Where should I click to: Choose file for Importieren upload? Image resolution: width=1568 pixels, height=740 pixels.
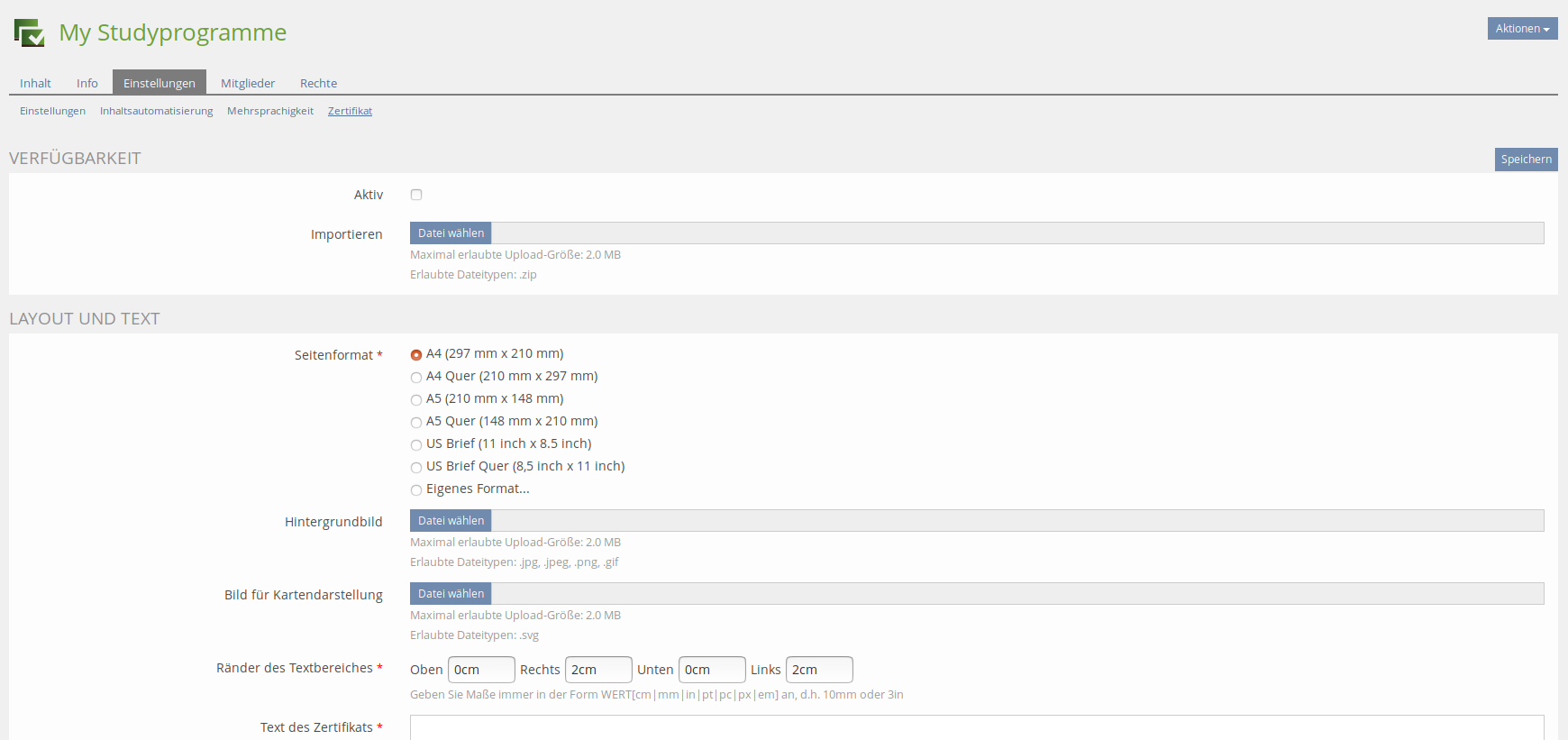coord(451,233)
